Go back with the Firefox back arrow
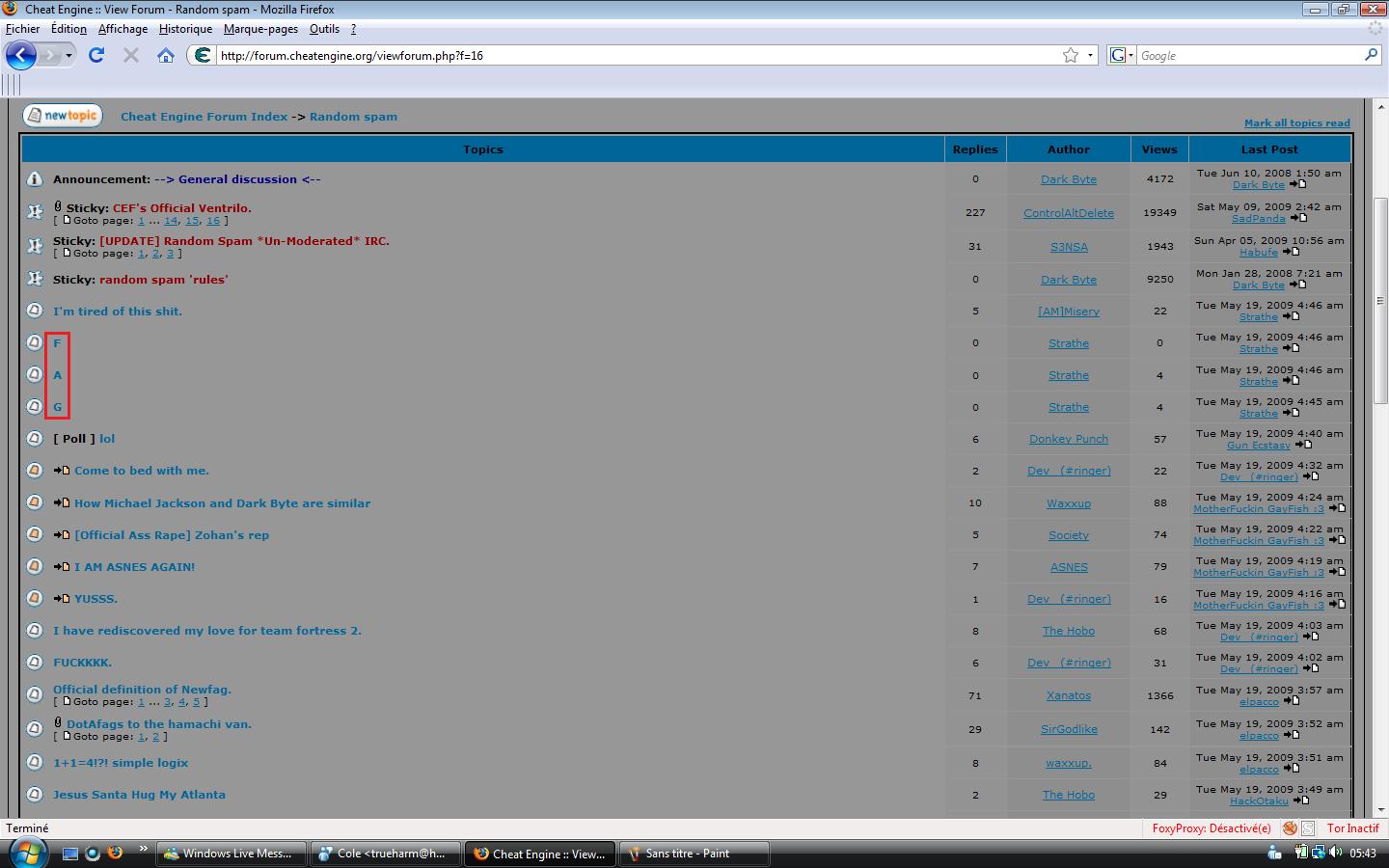The height and width of the screenshot is (868, 1389). [21, 55]
